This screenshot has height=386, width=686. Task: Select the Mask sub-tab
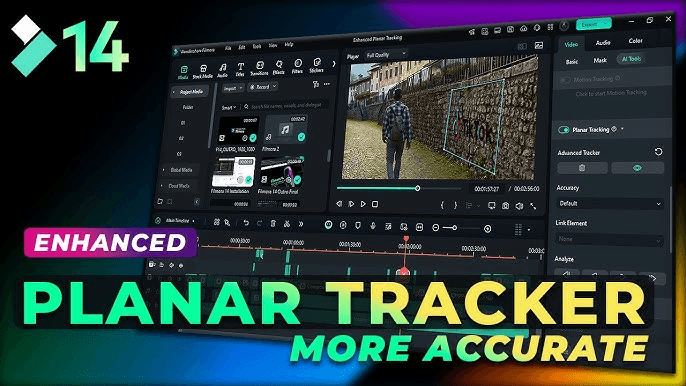(600, 60)
